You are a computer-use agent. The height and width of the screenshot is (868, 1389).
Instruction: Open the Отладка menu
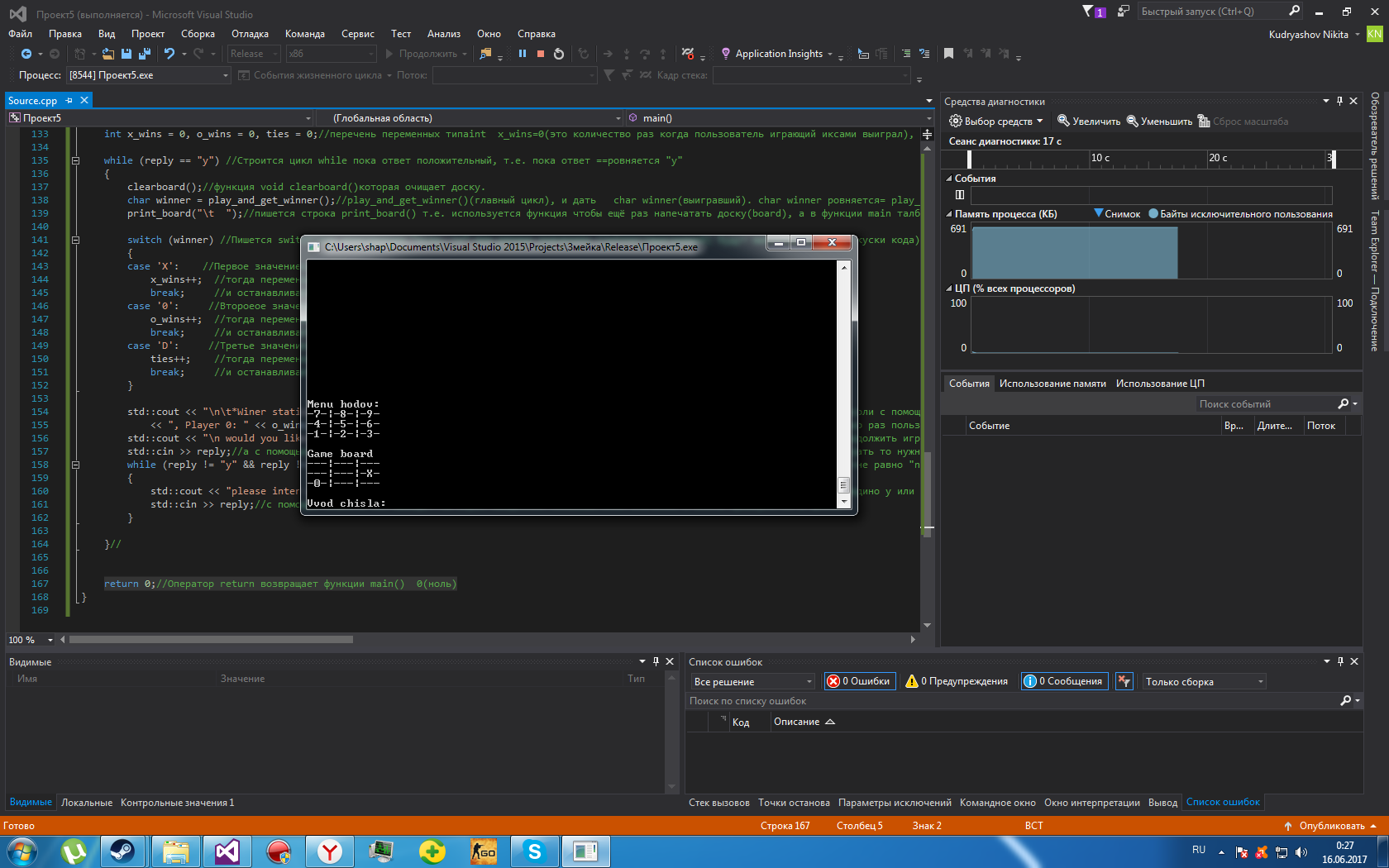click(250, 34)
